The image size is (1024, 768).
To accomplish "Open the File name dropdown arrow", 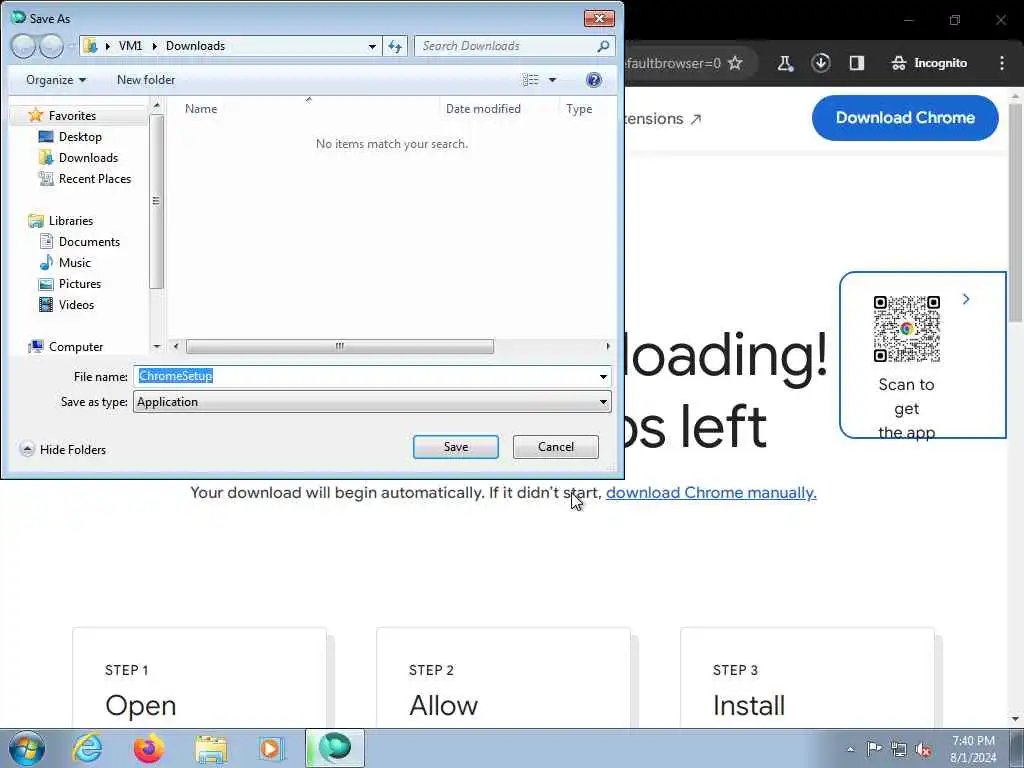I will 603,376.
